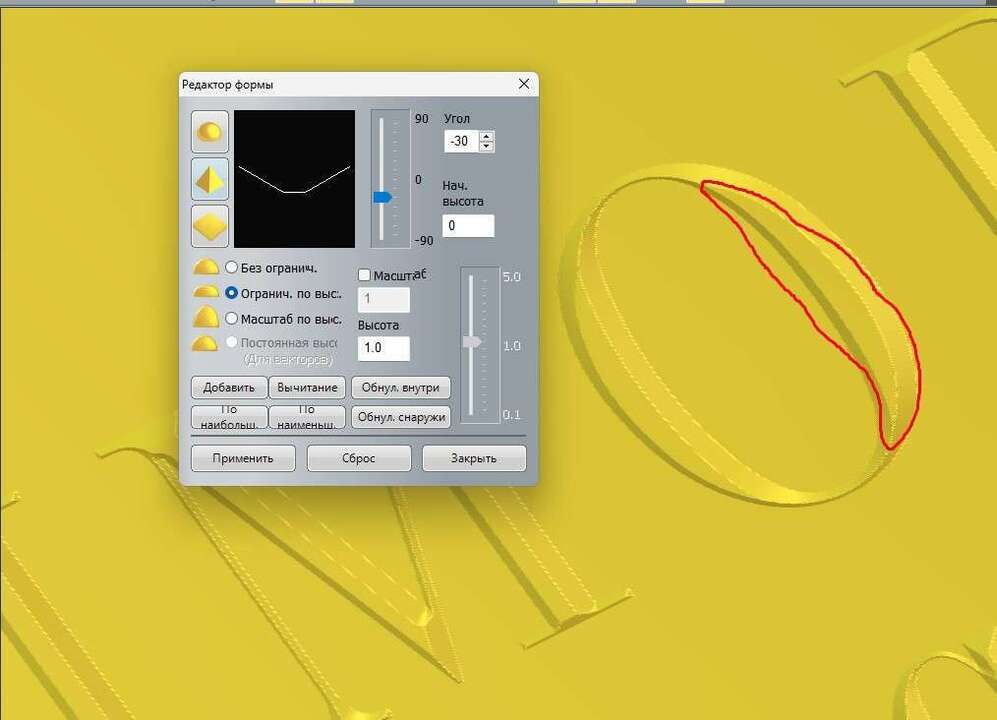The height and width of the screenshot is (720, 997).
Task: Select the 'Без огранич.' radio option
Action: 232,267
